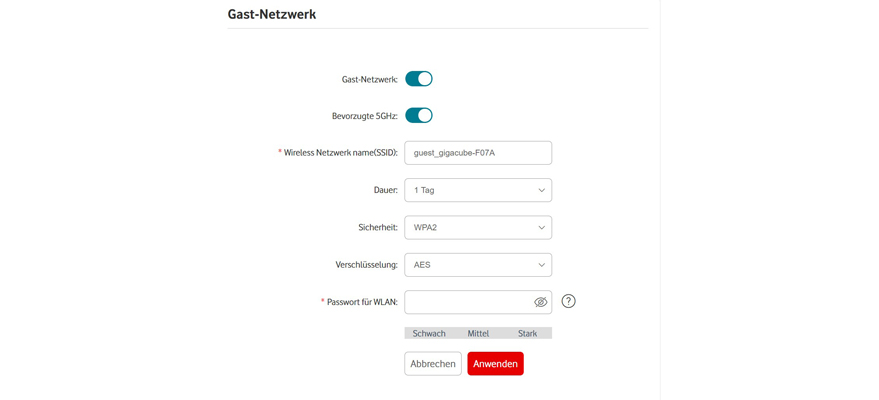Click the Dauer dropdown chevron arrow
This screenshot has height=400, width=879.
click(541, 190)
